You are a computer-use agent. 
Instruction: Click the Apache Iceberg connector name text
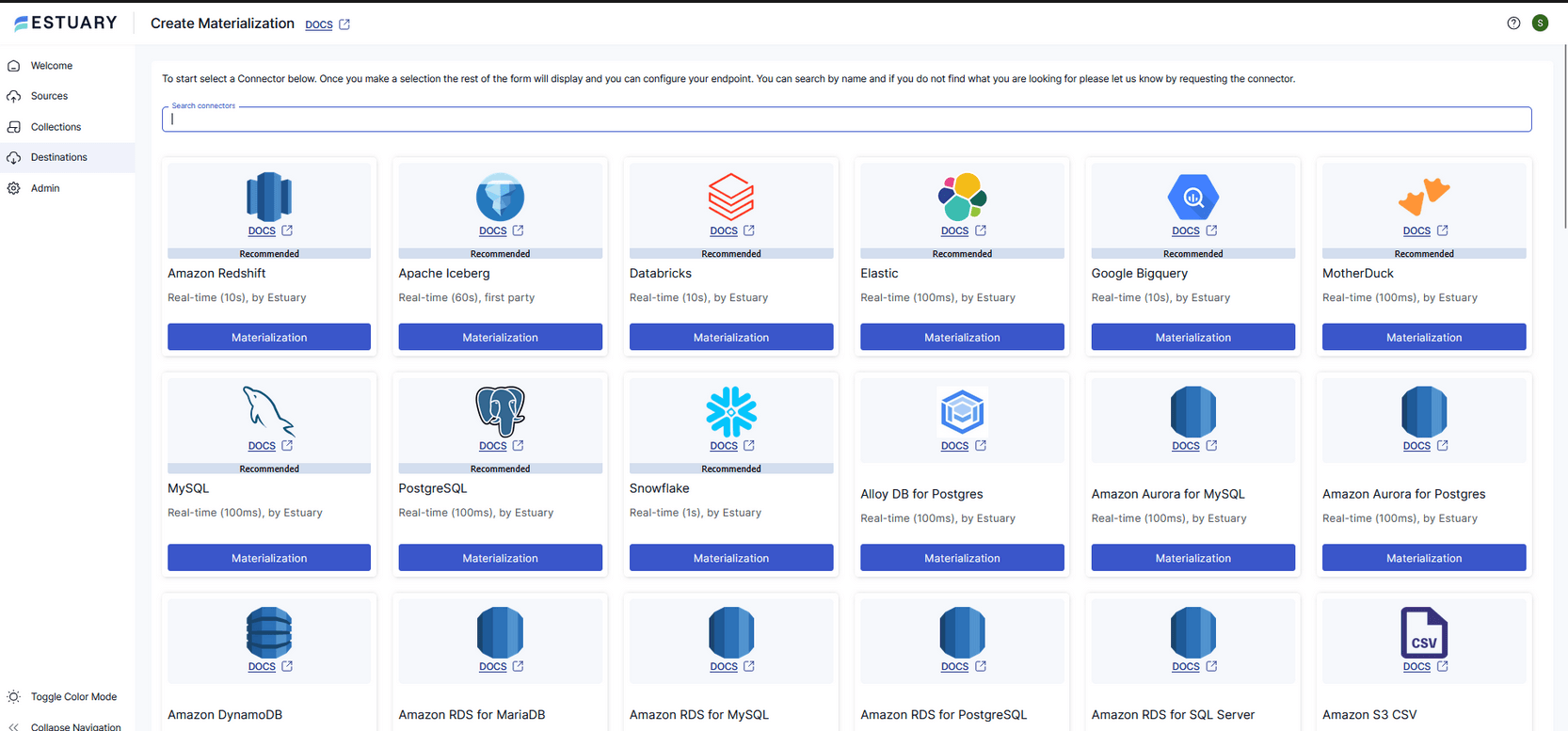click(444, 273)
